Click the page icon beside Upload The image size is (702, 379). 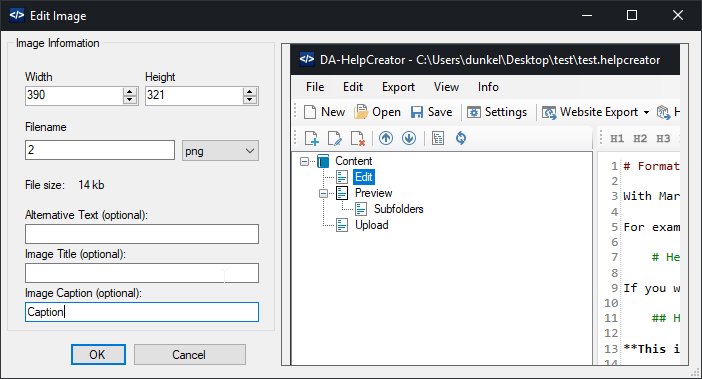coord(342,225)
